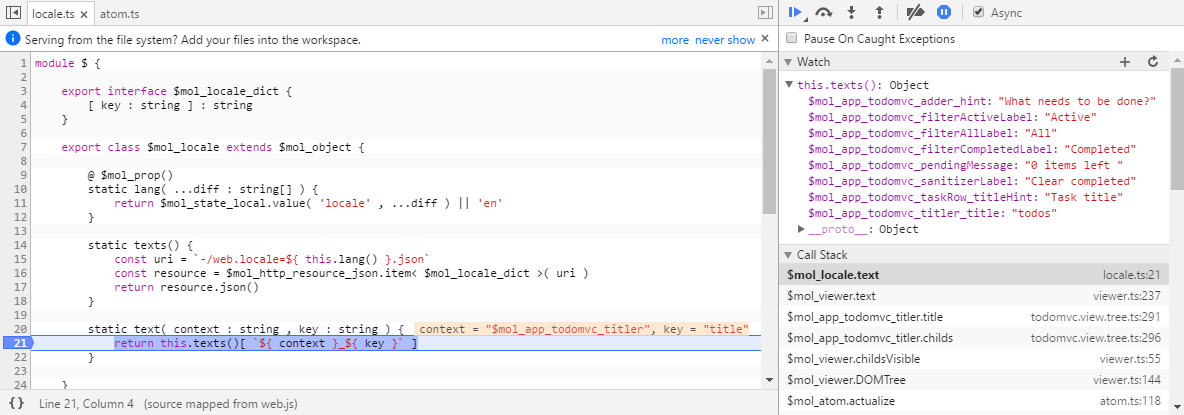Click line number 11 in gutter
Viewport: 1184px width, 415px height.
(21, 203)
